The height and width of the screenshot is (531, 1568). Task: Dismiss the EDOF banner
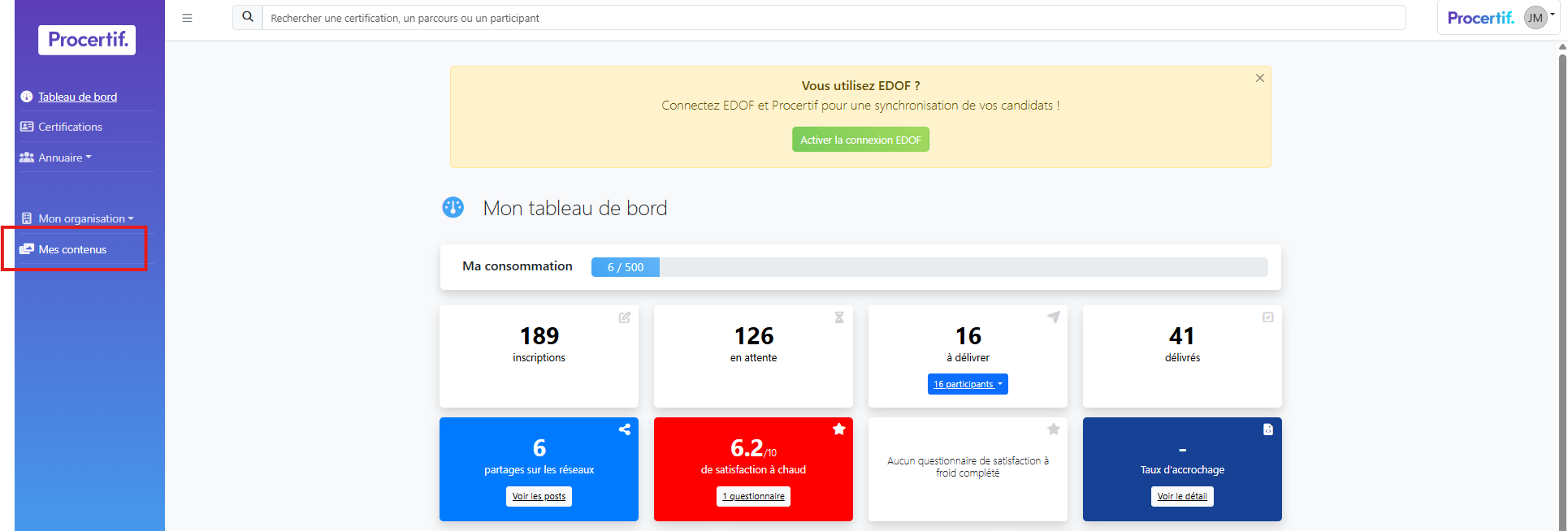point(1259,79)
